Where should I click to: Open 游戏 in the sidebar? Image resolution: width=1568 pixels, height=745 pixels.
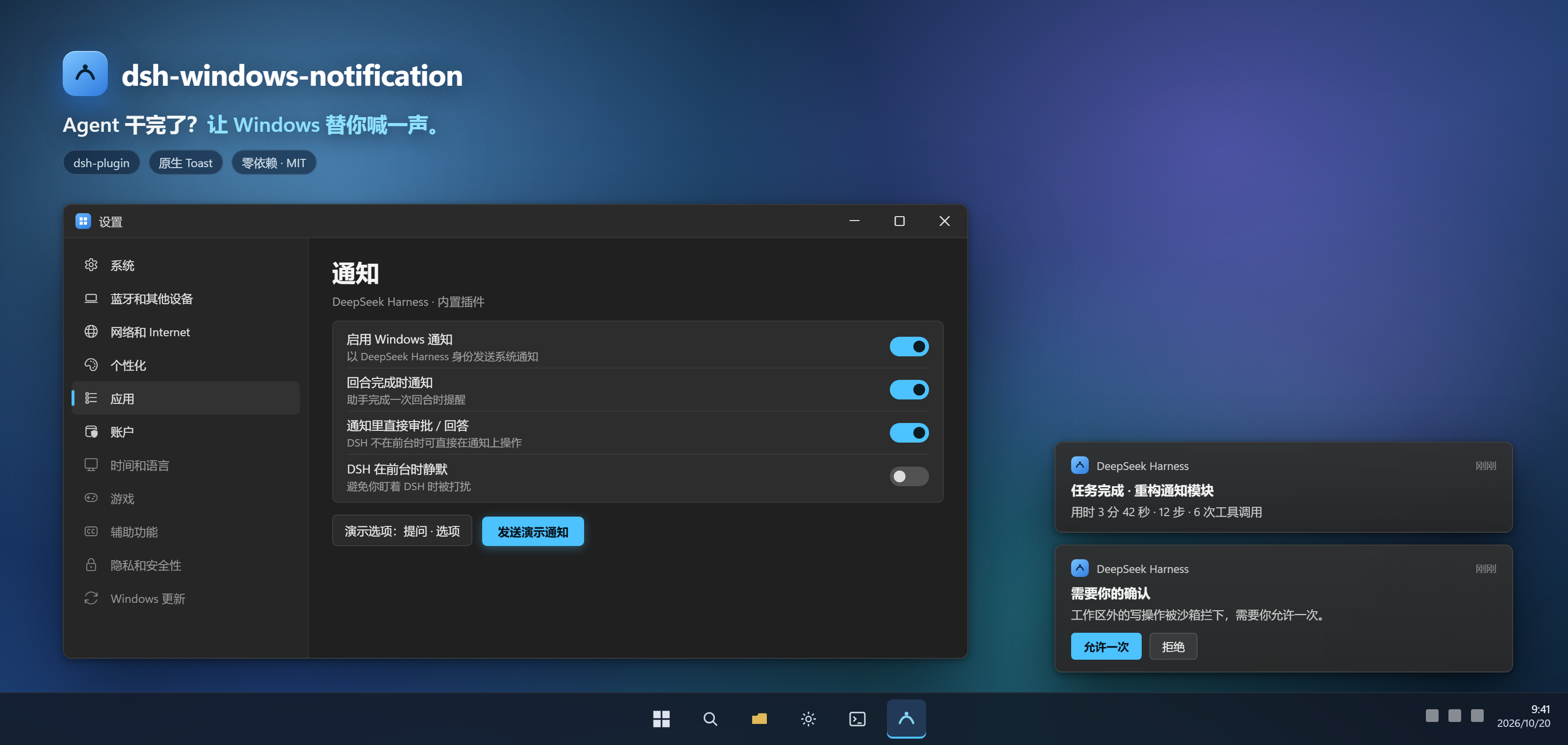[186, 498]
